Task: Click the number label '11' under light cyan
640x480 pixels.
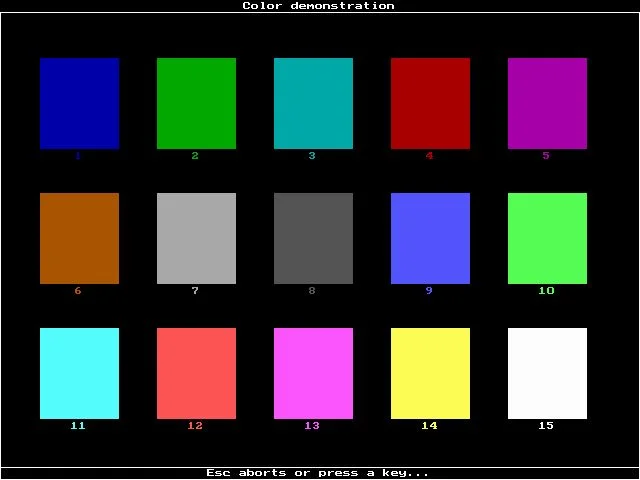Action: [x=78, y=426]
